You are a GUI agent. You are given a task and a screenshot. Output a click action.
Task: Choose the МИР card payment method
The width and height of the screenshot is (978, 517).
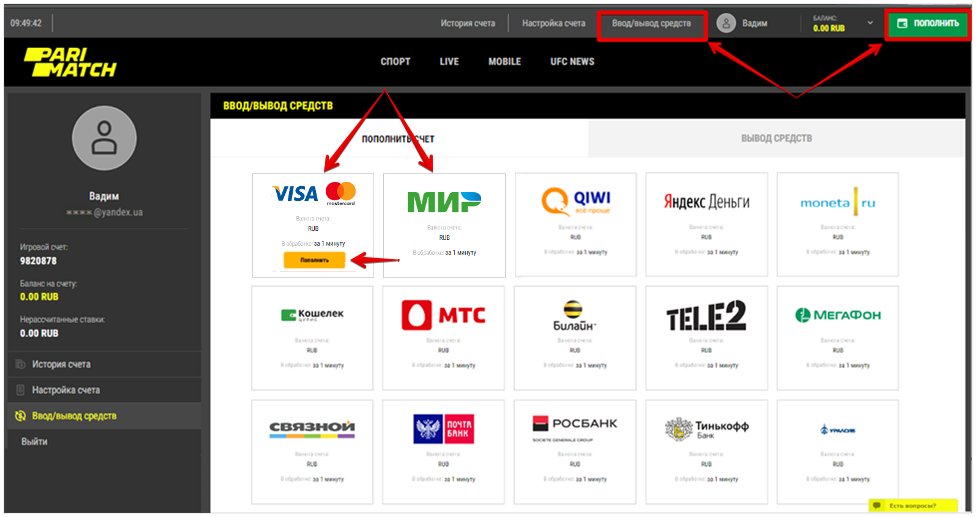click(444, 225)
